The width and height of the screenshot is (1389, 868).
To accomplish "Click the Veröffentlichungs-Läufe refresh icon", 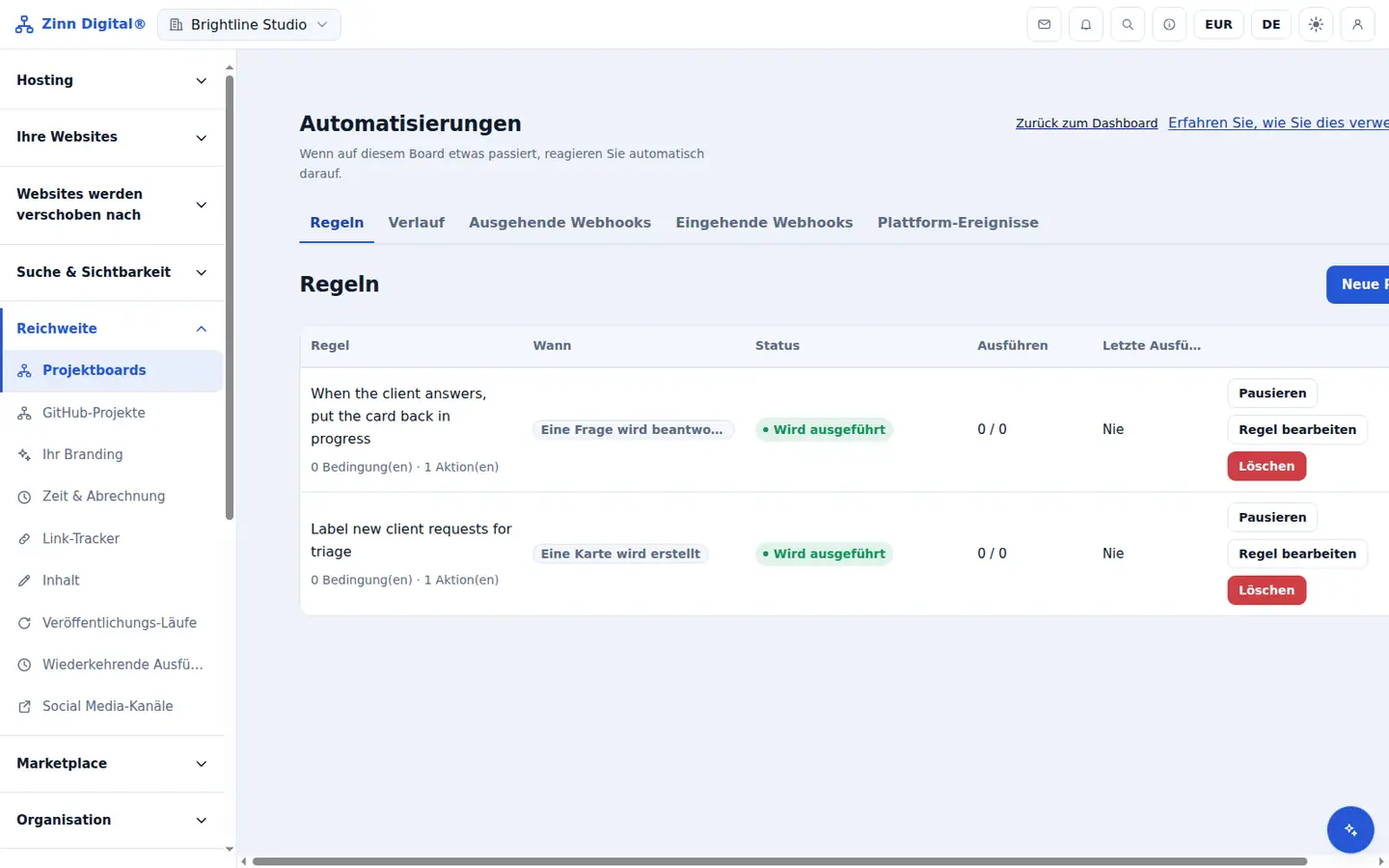I will coord(24,623).
